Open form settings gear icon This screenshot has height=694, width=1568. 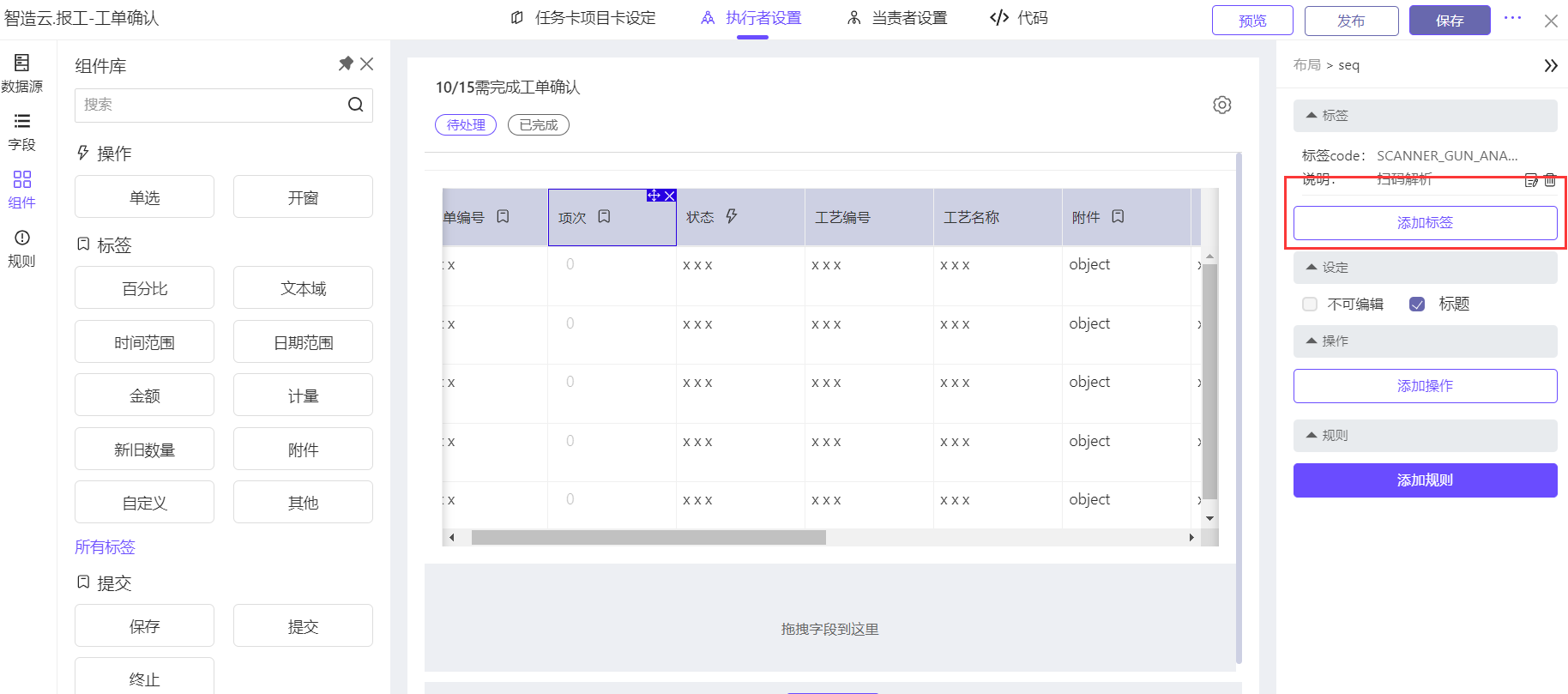coord(1222,105)
